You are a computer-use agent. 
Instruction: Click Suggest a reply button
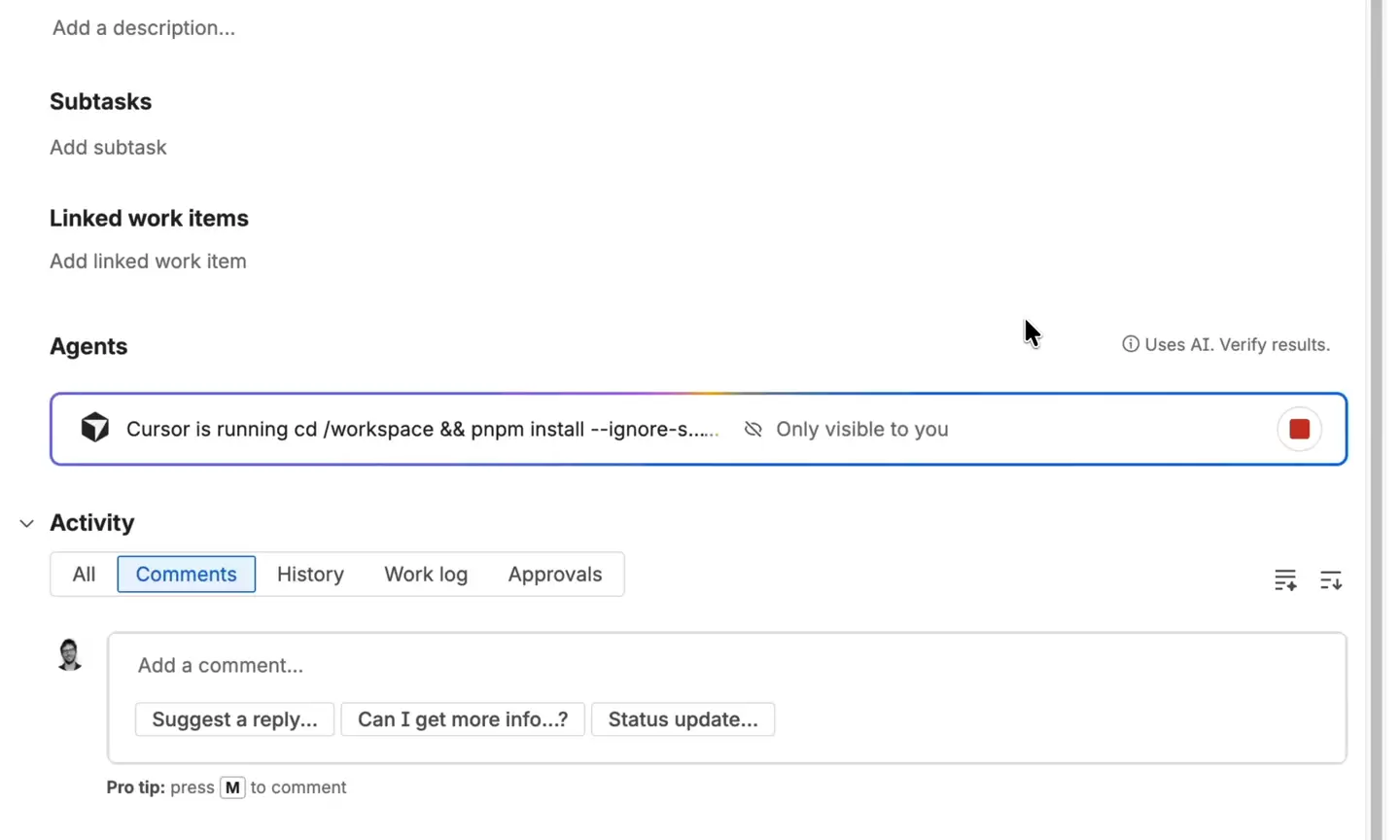point(234,719)
